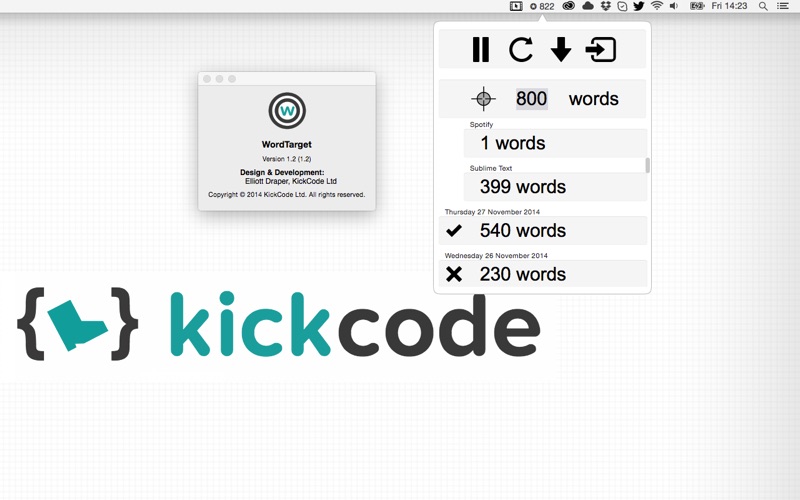Open the volume control in menu bar
This screenshot has height=500, width=800.
(x=673, y=6)
